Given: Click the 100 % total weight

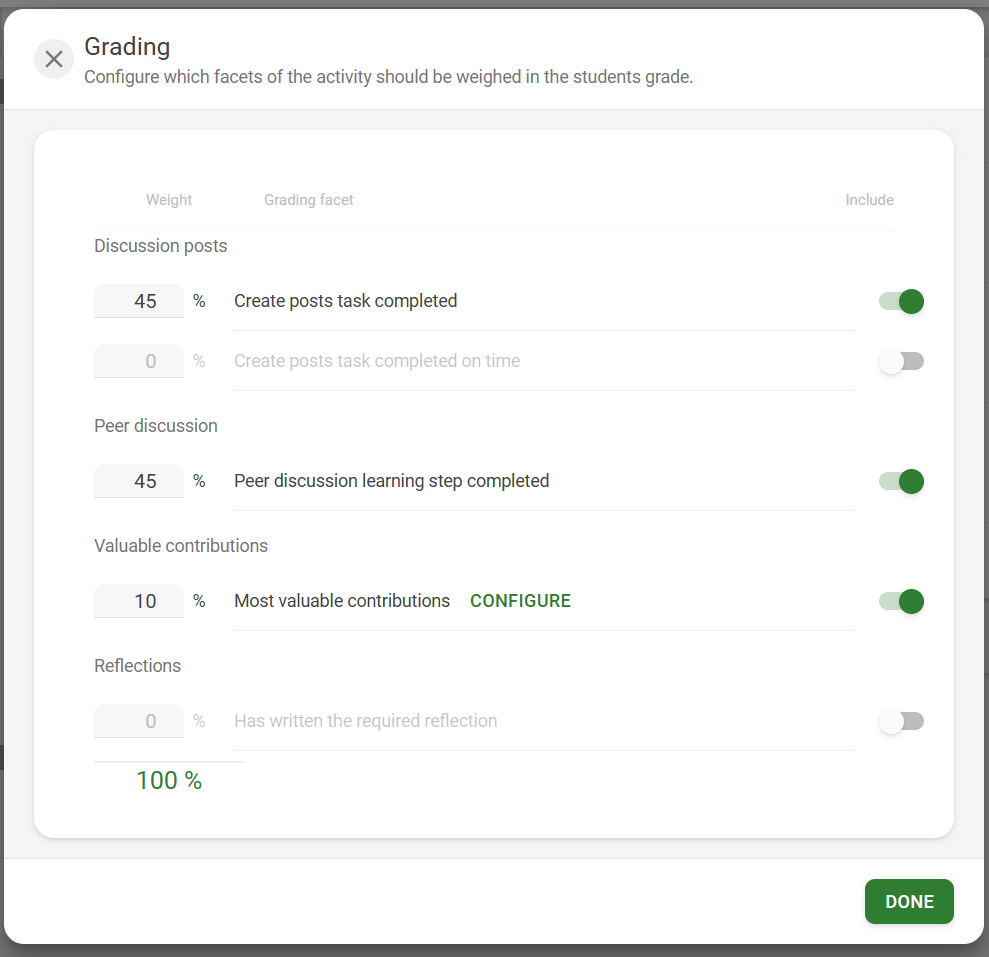Looking at the screenshot, I should point(169,781).
